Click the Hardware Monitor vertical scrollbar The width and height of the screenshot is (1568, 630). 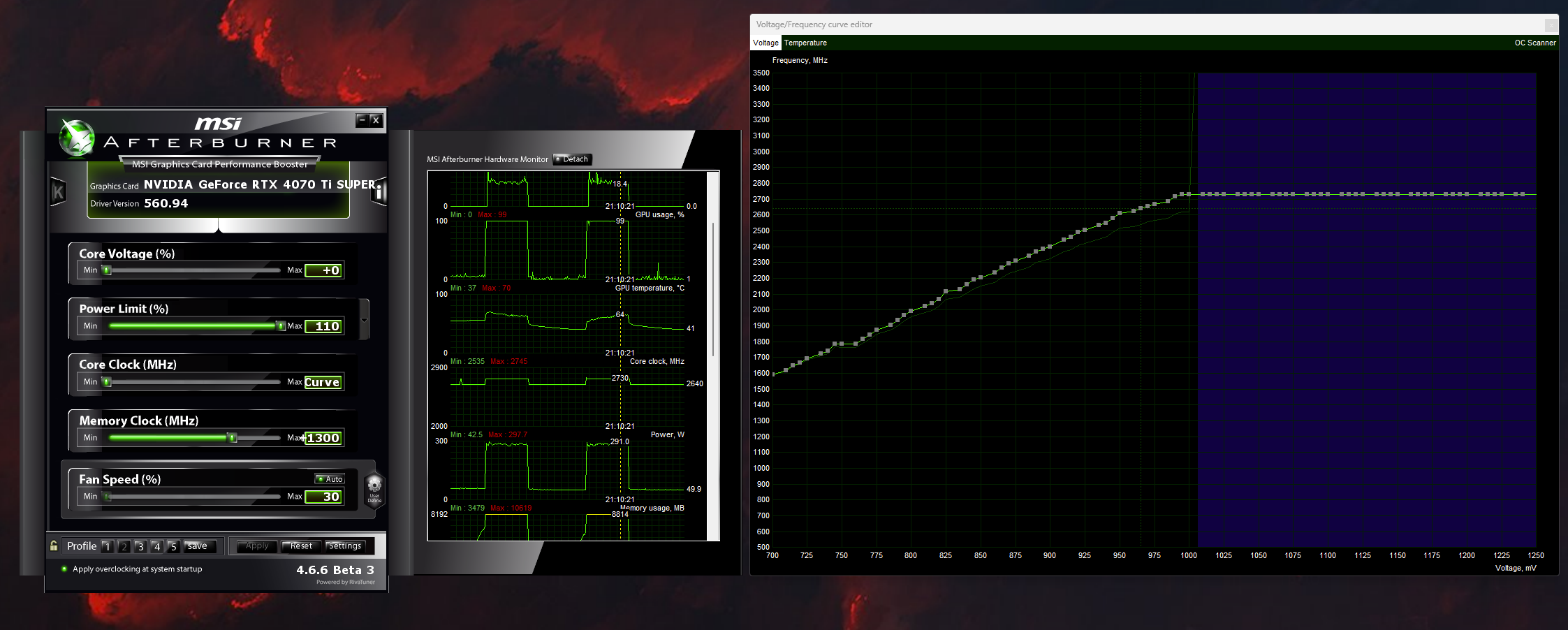(713, 290)
